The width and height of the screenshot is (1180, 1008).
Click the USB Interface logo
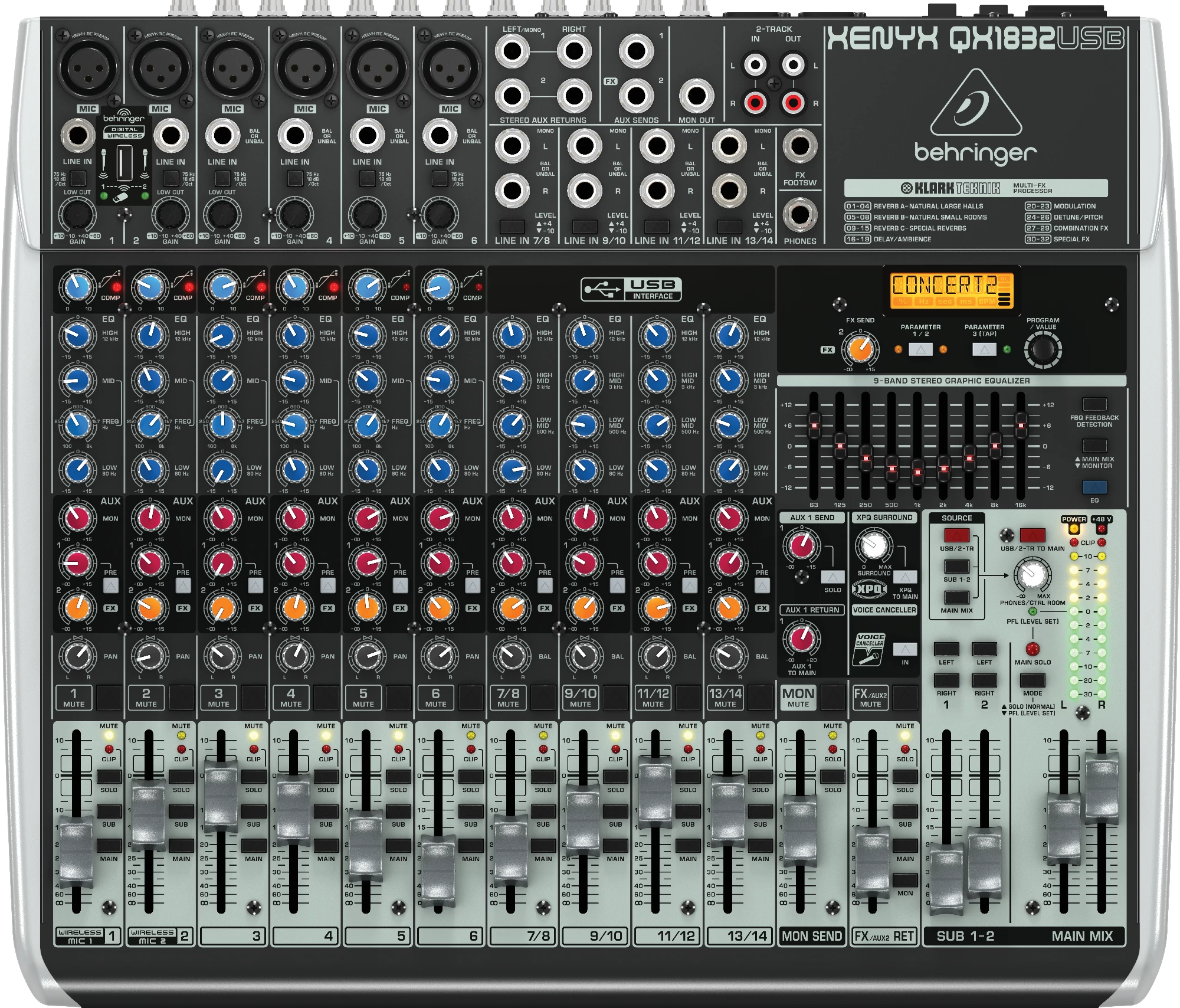tap(631, 289)
